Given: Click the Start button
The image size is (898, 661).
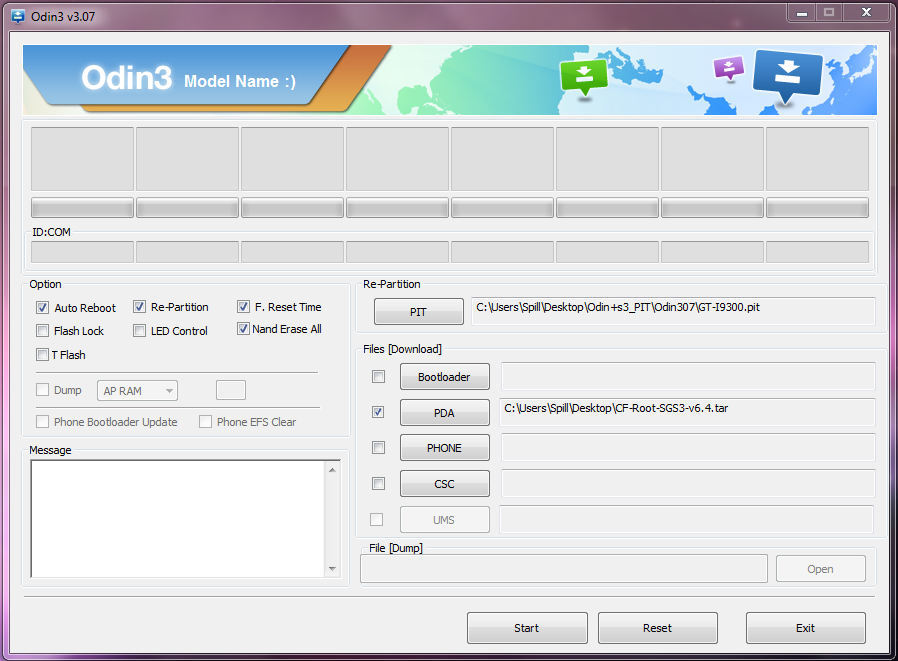Looking at the screenshot, I should coord(527,628).
